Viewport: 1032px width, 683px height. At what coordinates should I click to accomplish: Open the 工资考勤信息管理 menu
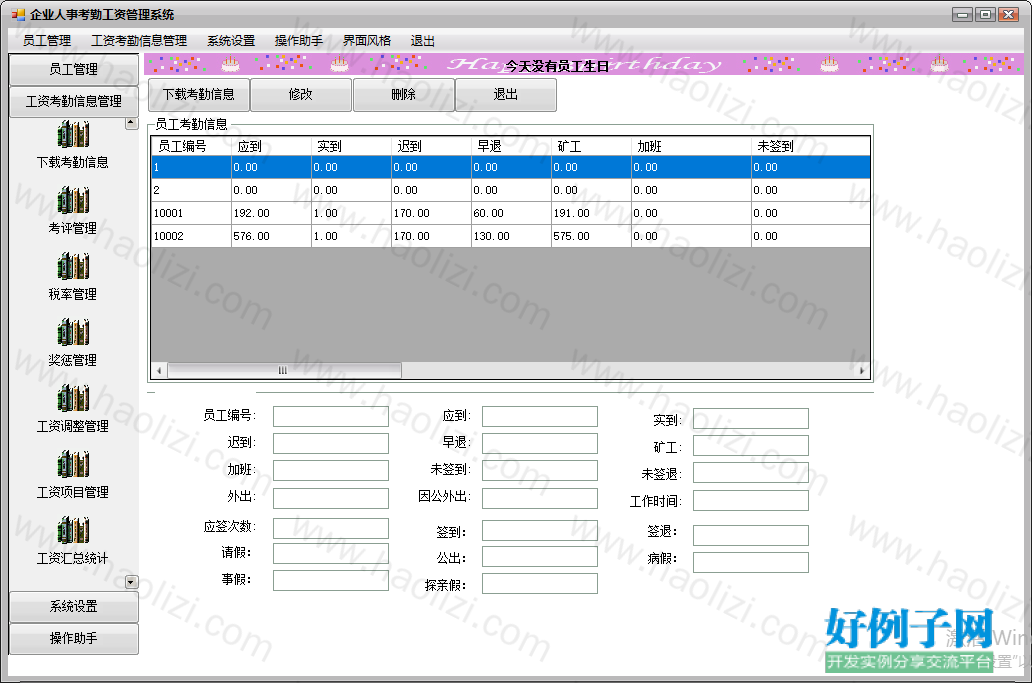tap(139, 41)
